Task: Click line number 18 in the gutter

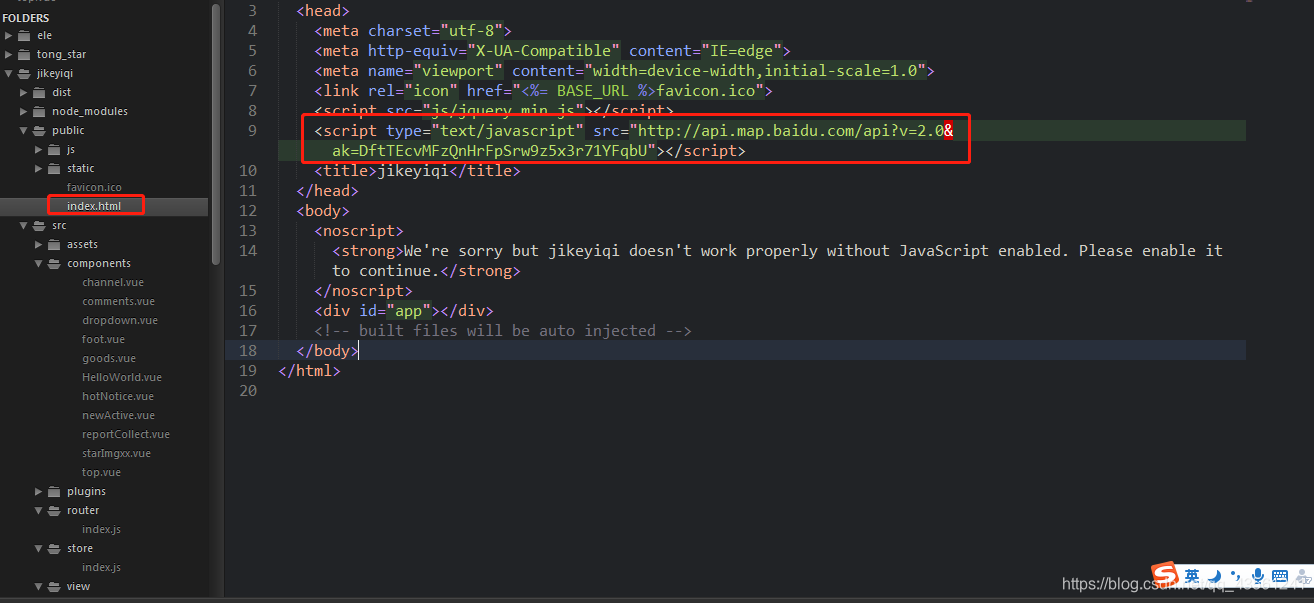Action: pyautogui.click(x=248, y=350)
